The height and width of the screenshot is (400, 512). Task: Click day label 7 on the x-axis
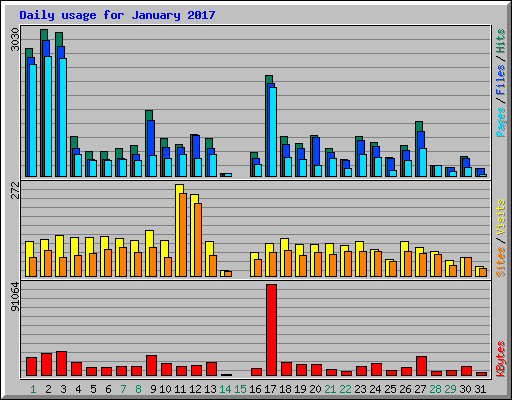point(123,389)
